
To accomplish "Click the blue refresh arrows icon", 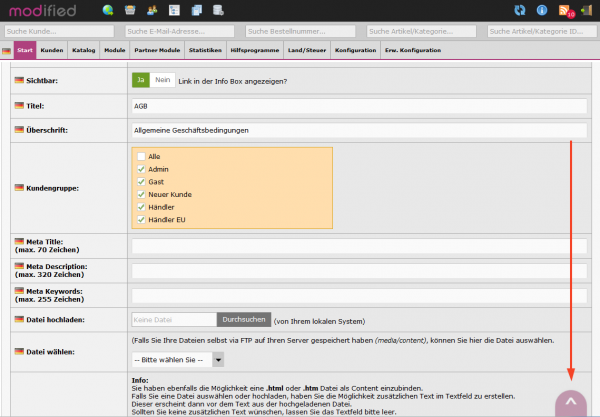I will click(x=520, y=10).
